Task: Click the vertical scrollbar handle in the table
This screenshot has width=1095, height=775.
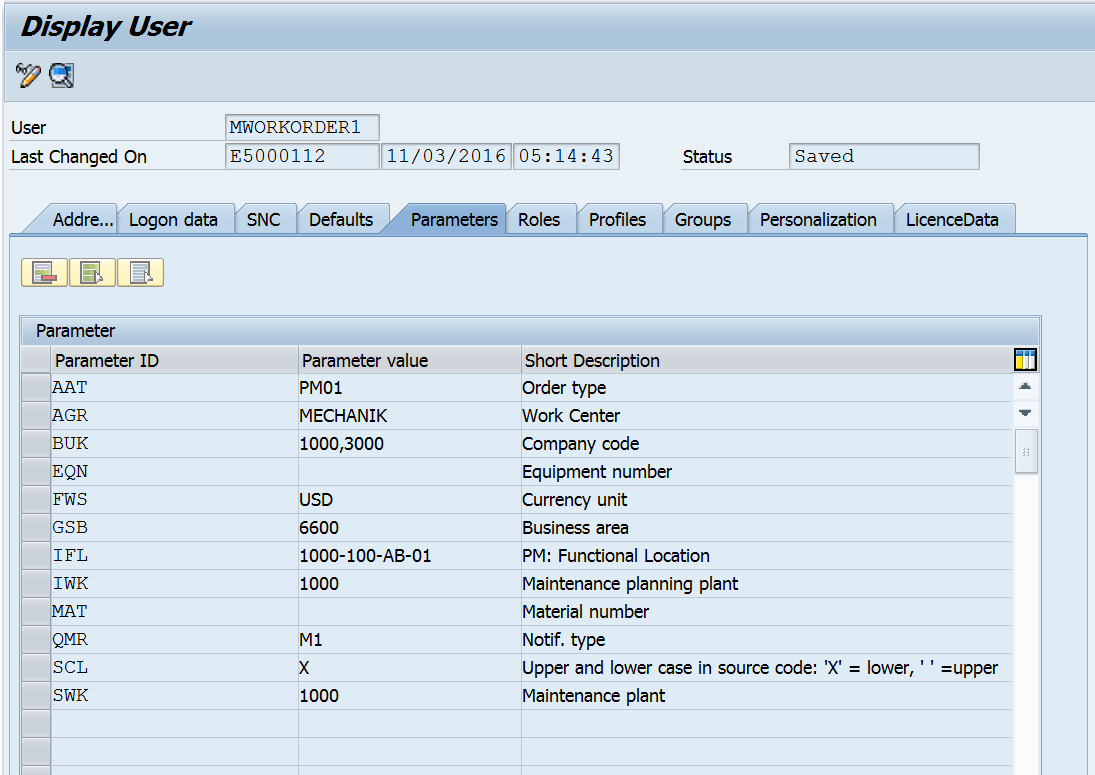Action: coord(1025,452)
